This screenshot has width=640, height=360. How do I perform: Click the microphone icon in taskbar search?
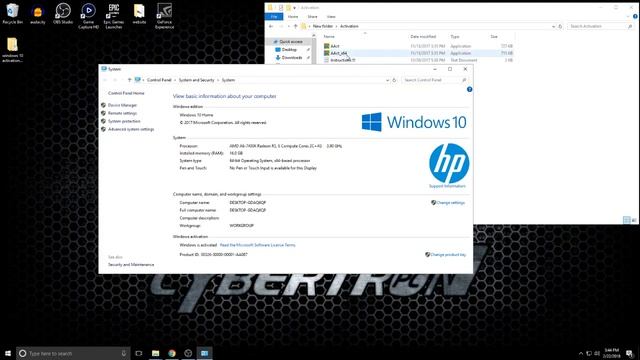[x=124, y=353]
